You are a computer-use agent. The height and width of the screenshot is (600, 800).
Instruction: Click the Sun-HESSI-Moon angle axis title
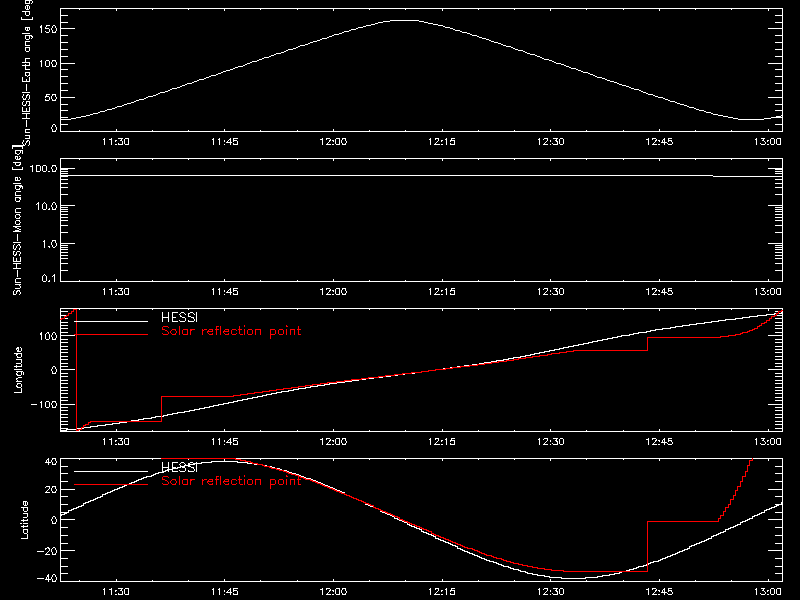17,220
